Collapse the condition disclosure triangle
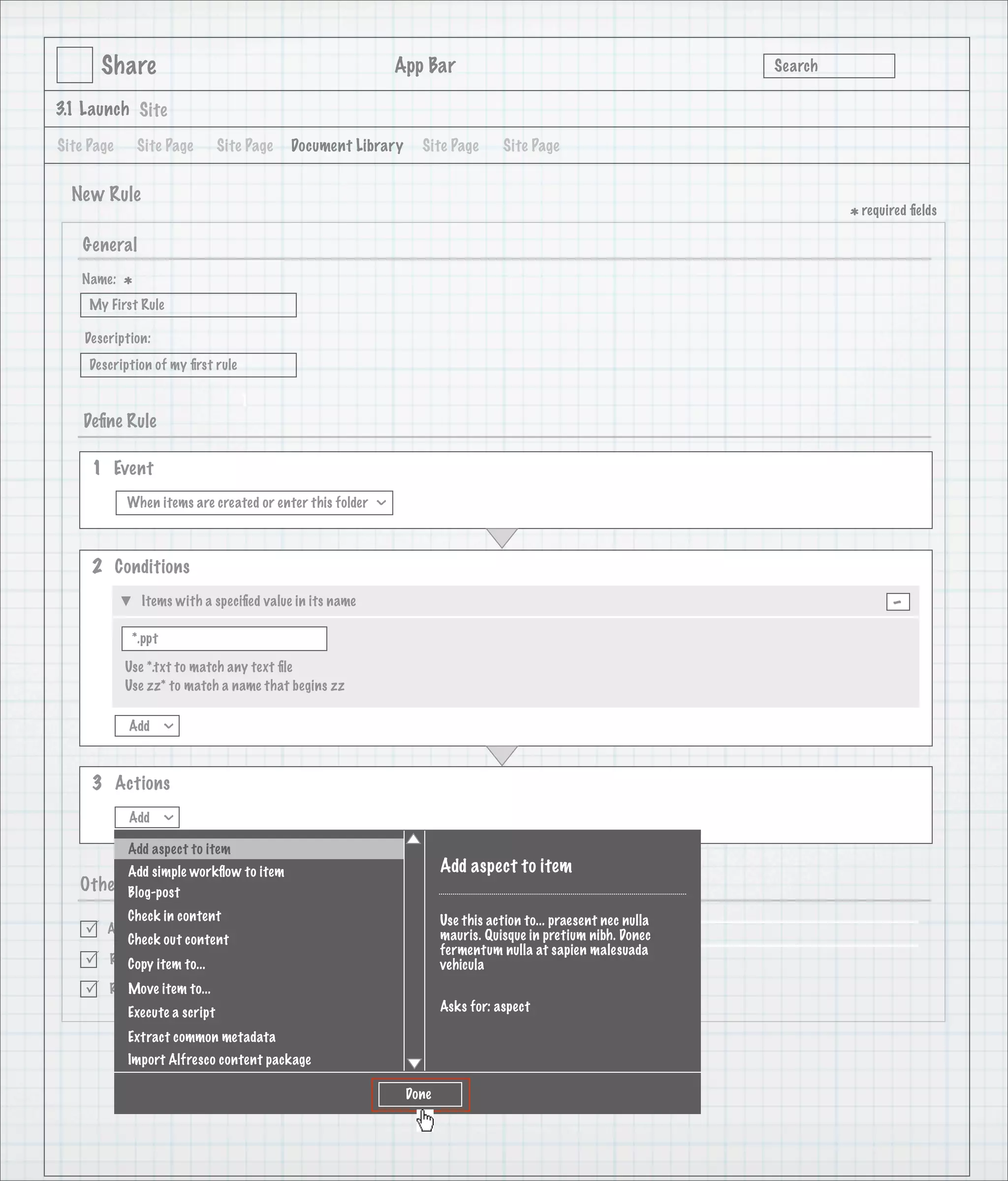1008x1181 pixels. (x=126, y=601)
